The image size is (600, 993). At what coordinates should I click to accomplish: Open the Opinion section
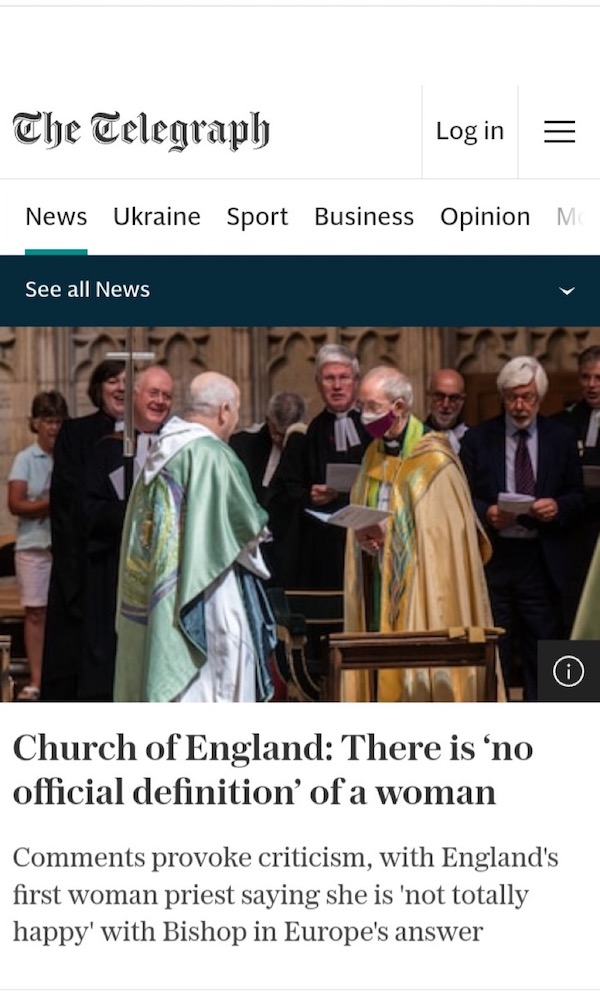tap(485, 217)
